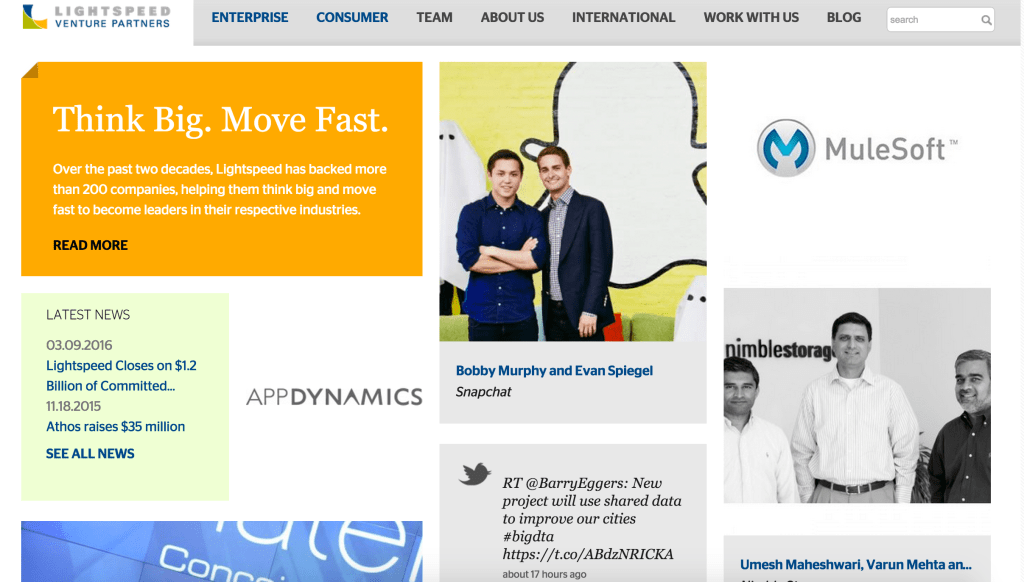Click SEE ALL NEWS
Screen dimensions: 1024x582
90,453
